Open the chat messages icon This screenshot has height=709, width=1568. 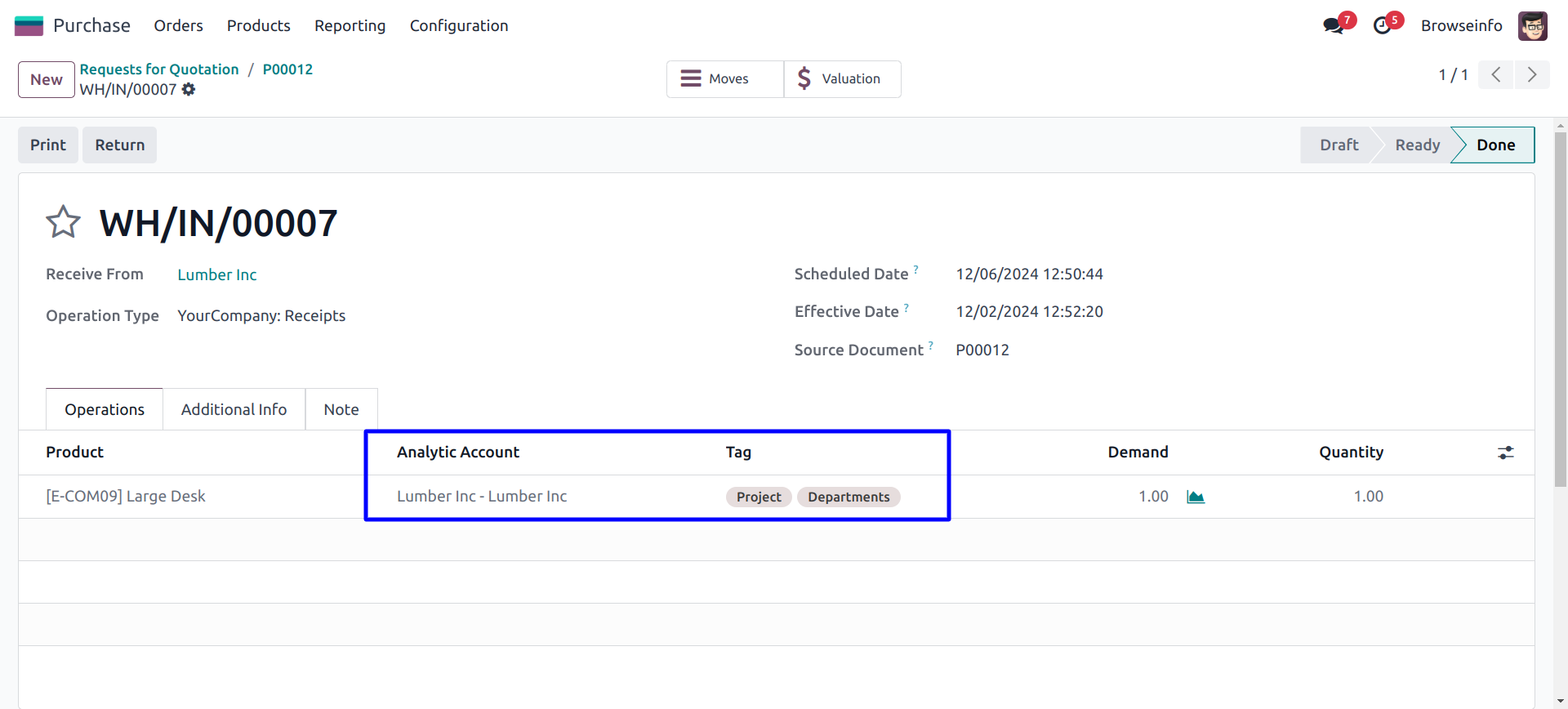click(1334, 25)
